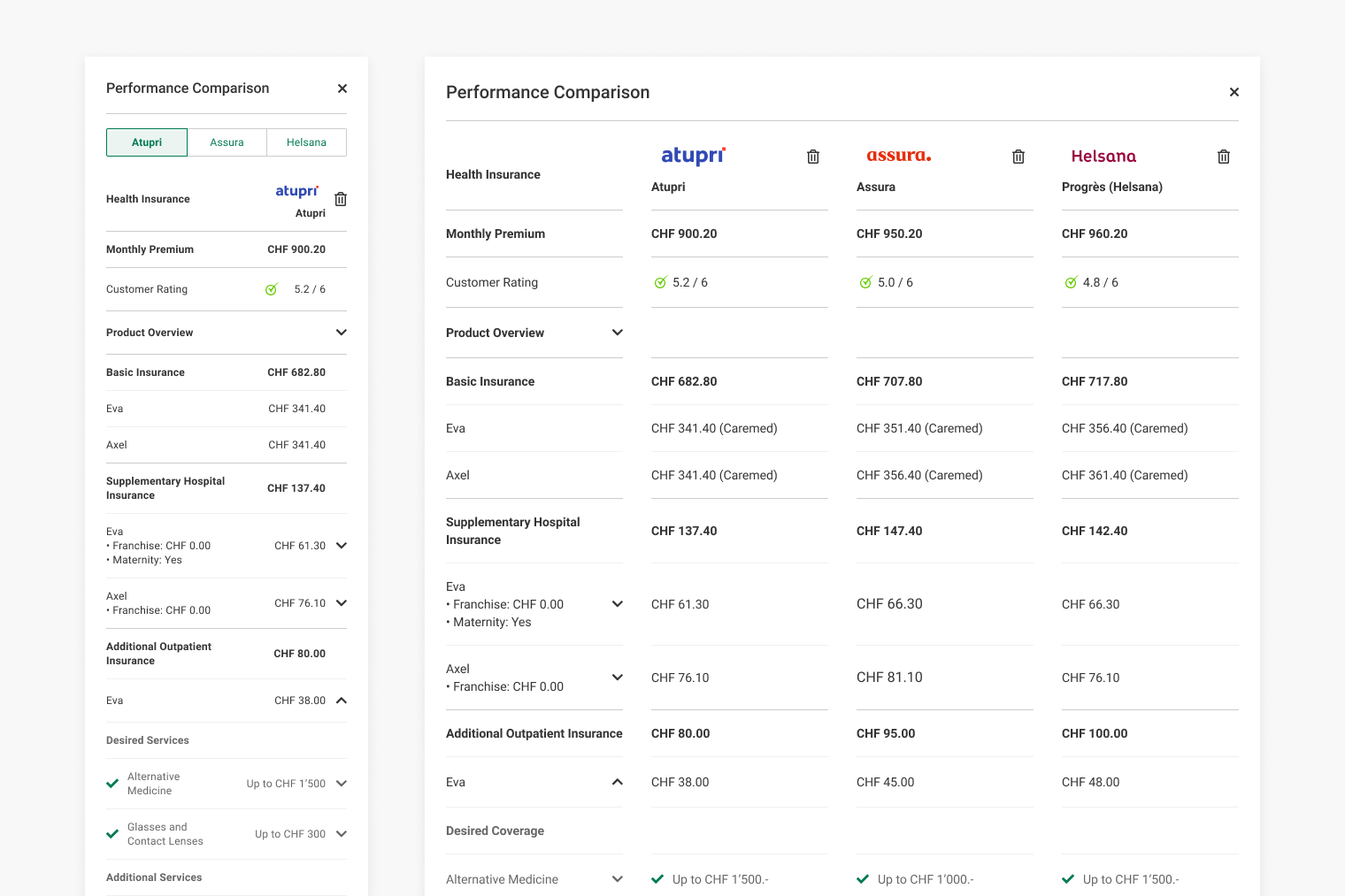
Task: Delete Atupri column in large comparison panel
Action: click(x=813, y=157)
